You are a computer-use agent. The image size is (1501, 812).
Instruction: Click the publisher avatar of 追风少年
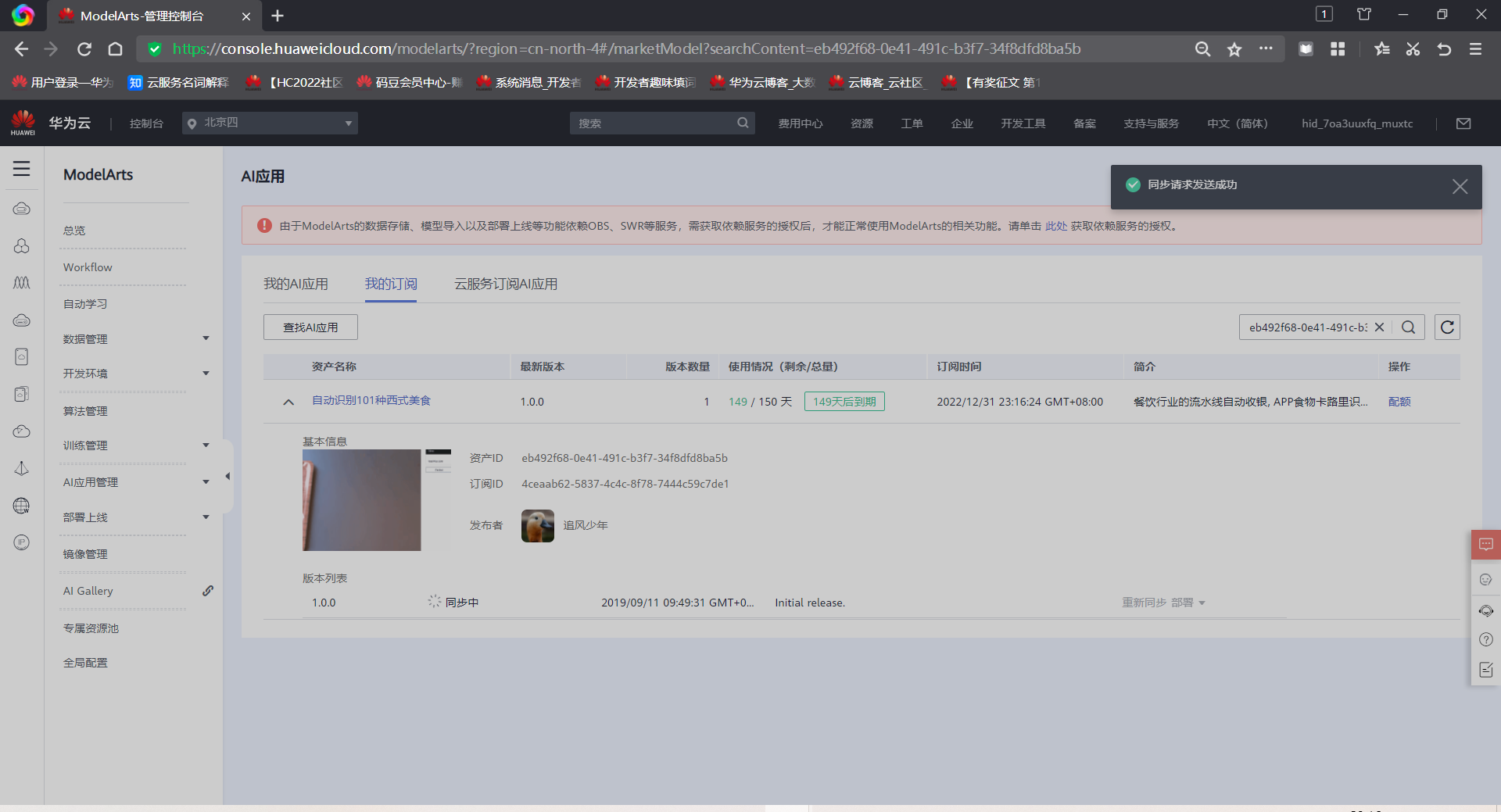click(x=538, y=526)
